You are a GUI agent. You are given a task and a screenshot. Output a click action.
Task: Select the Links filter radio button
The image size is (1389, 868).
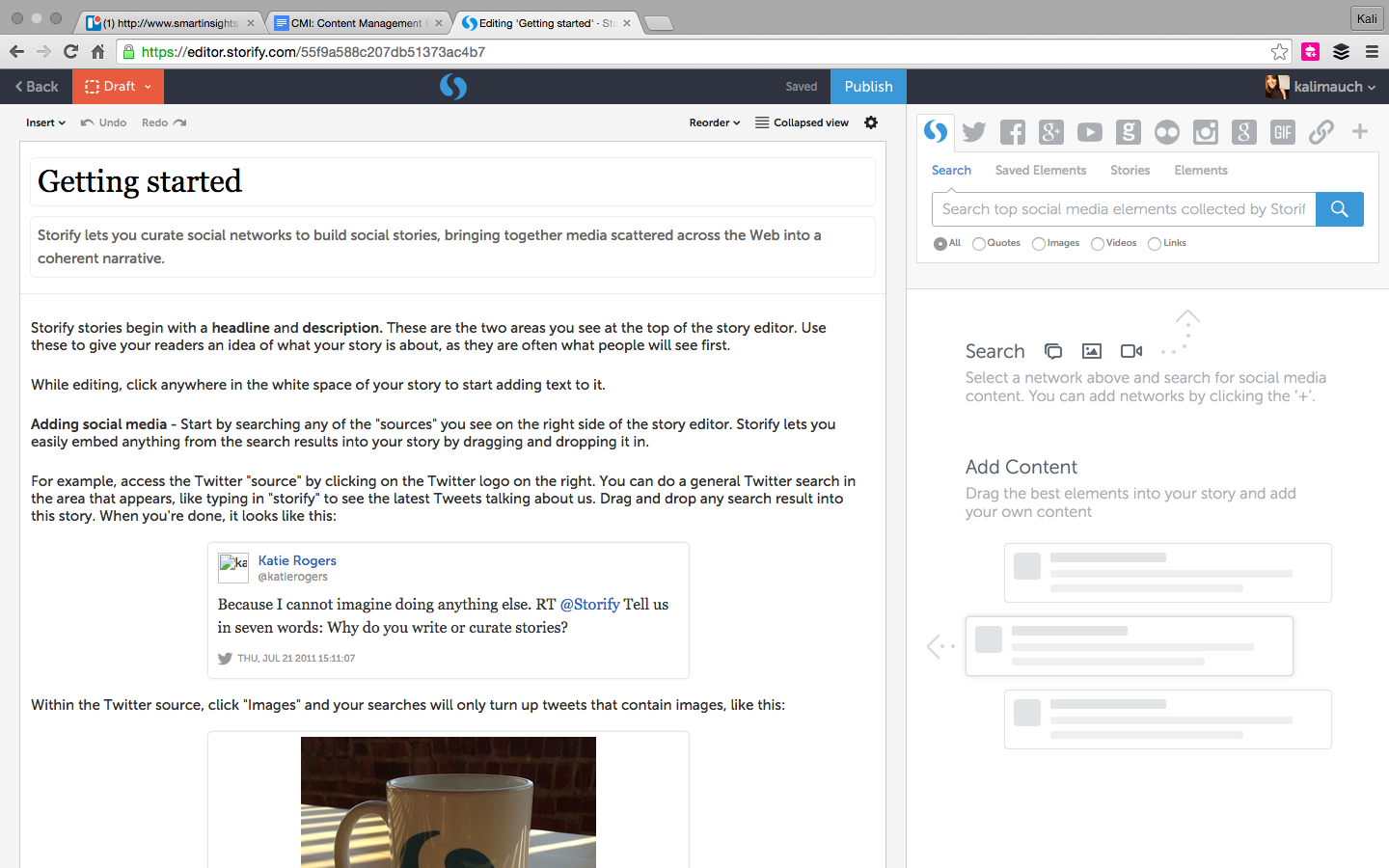click(x=1155, y=244)
